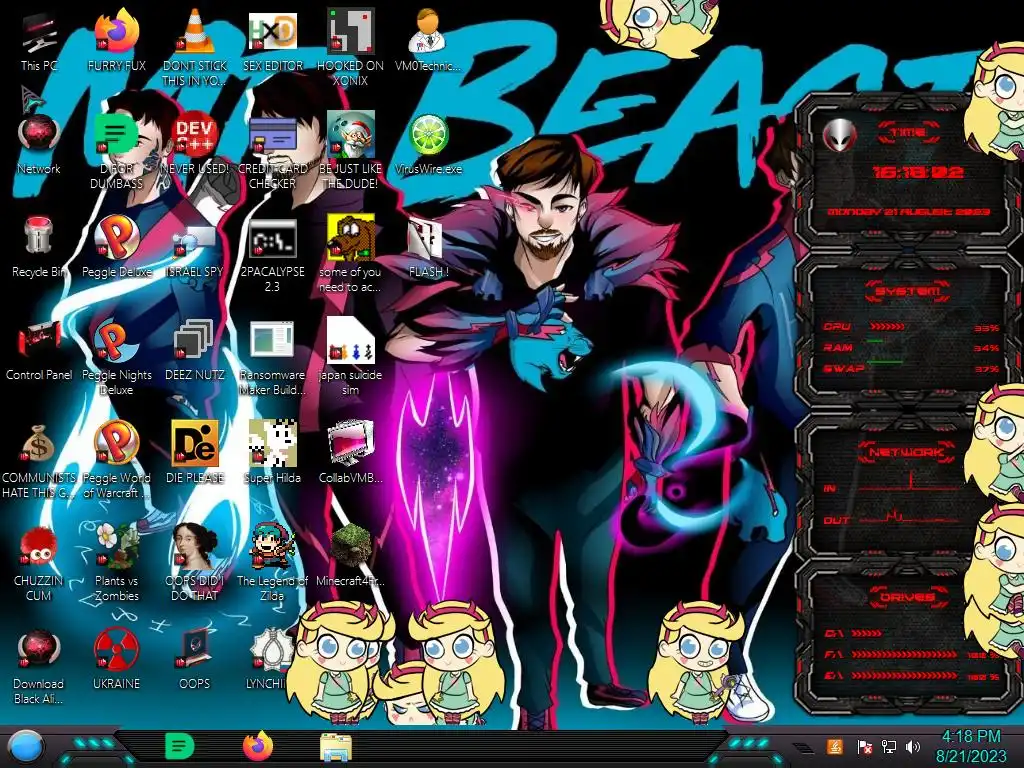Screen dimensions: 1024x768
Task: Launch CHUZZIN CUM red fuzzball icon
Action: [x=39, y=564]
